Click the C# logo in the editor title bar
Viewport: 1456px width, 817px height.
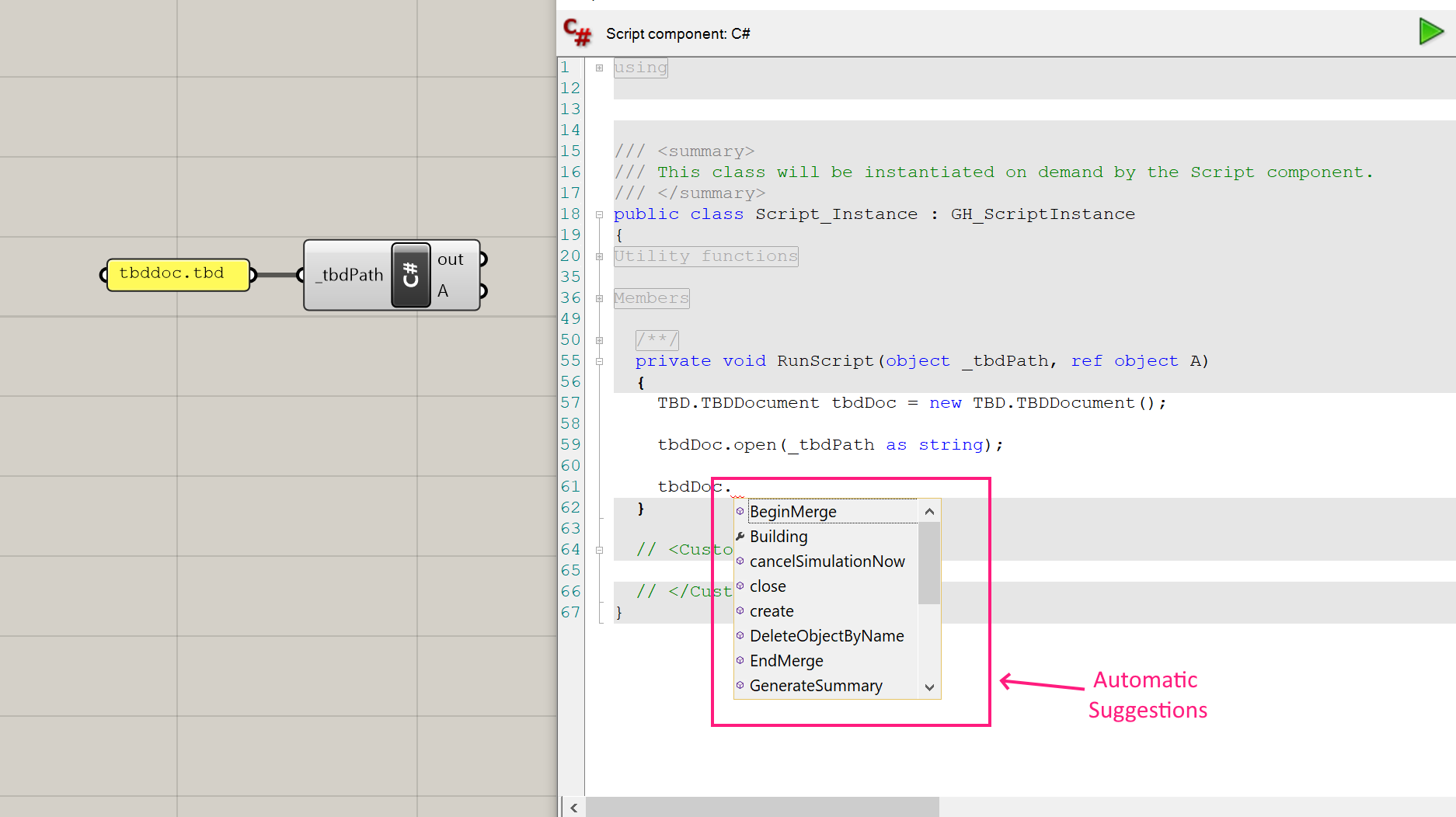pos(577,33)
